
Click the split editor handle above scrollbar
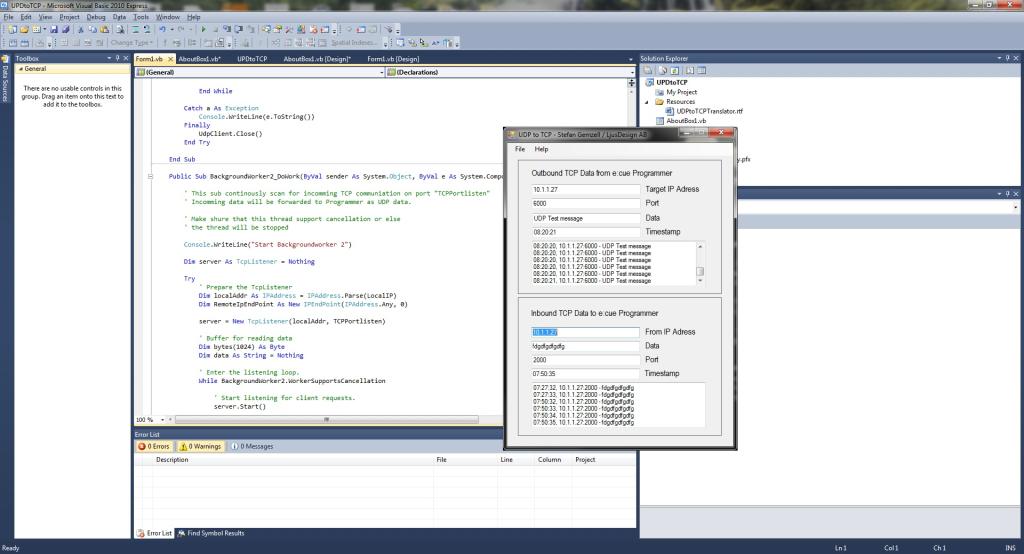pyautogui.click(x=631, y=83)
